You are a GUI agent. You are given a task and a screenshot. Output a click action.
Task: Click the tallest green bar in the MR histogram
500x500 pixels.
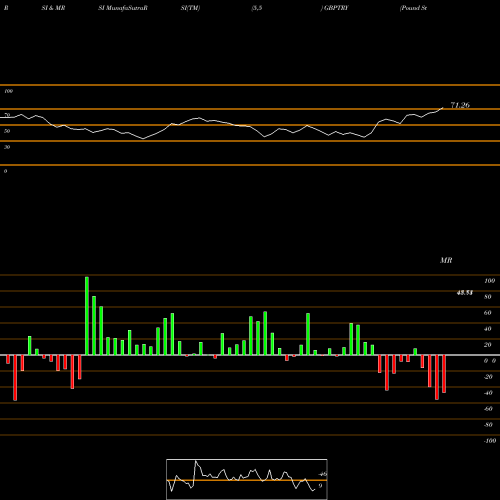pyautogui.click(x=87, y=316)
